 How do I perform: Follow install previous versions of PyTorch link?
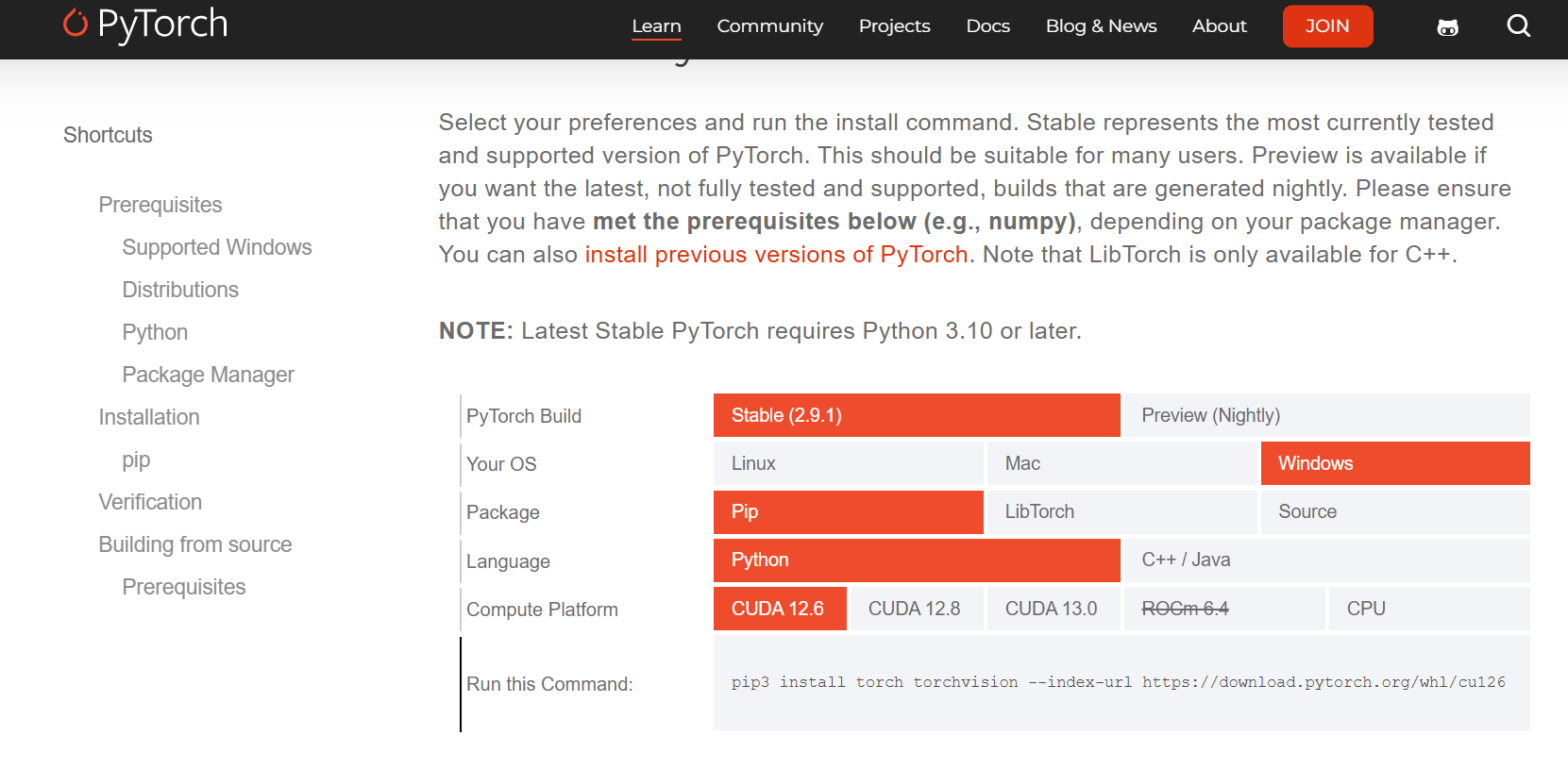click(776, 255)
